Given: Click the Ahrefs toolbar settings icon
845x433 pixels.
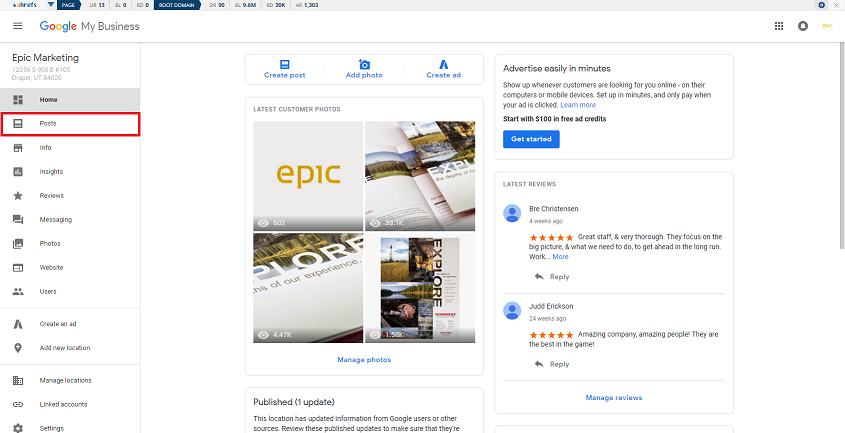Looking at the screenshot, I should tap(822, 5).
